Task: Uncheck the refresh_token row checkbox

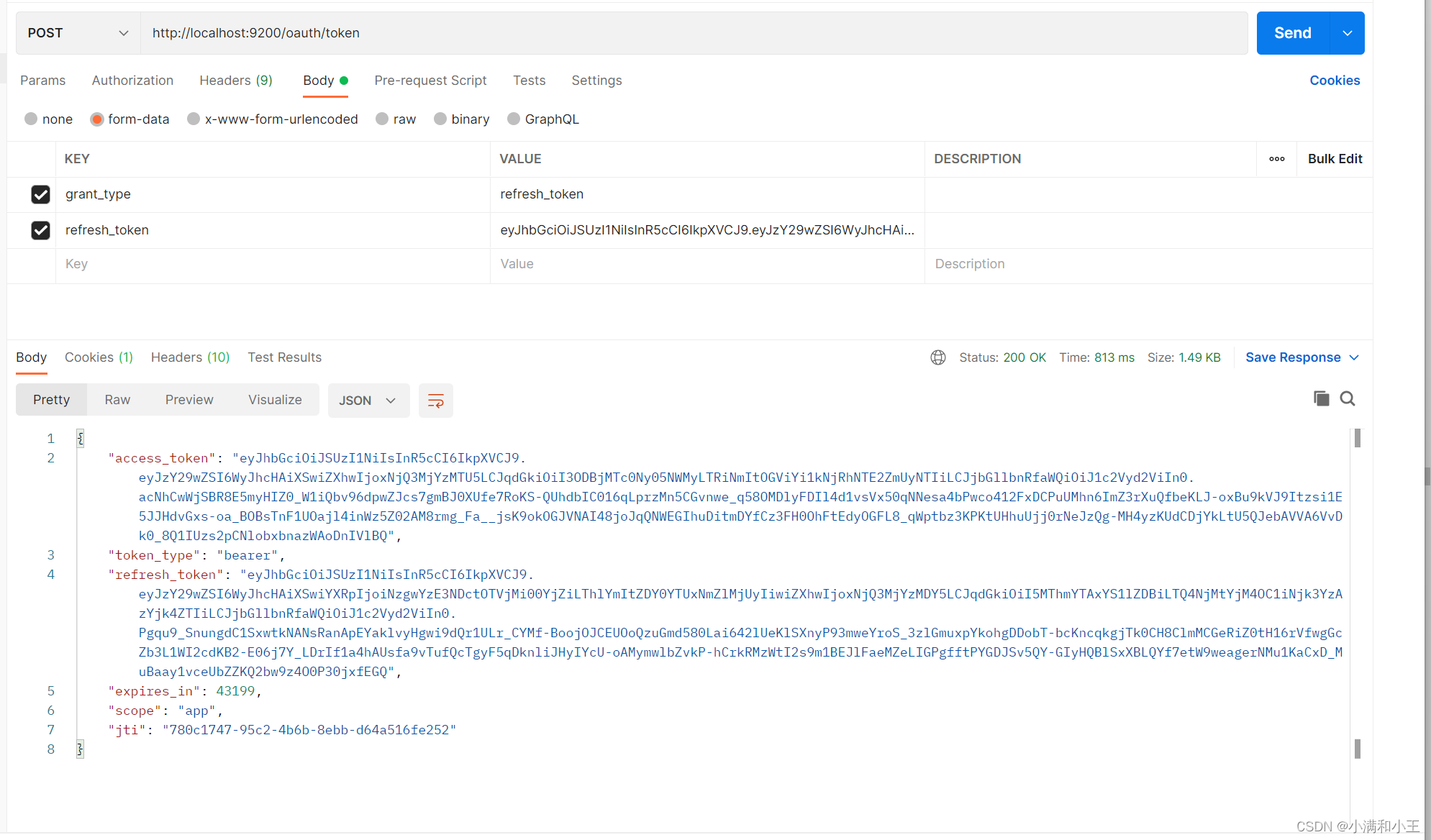Action: (x=40, y=230)
